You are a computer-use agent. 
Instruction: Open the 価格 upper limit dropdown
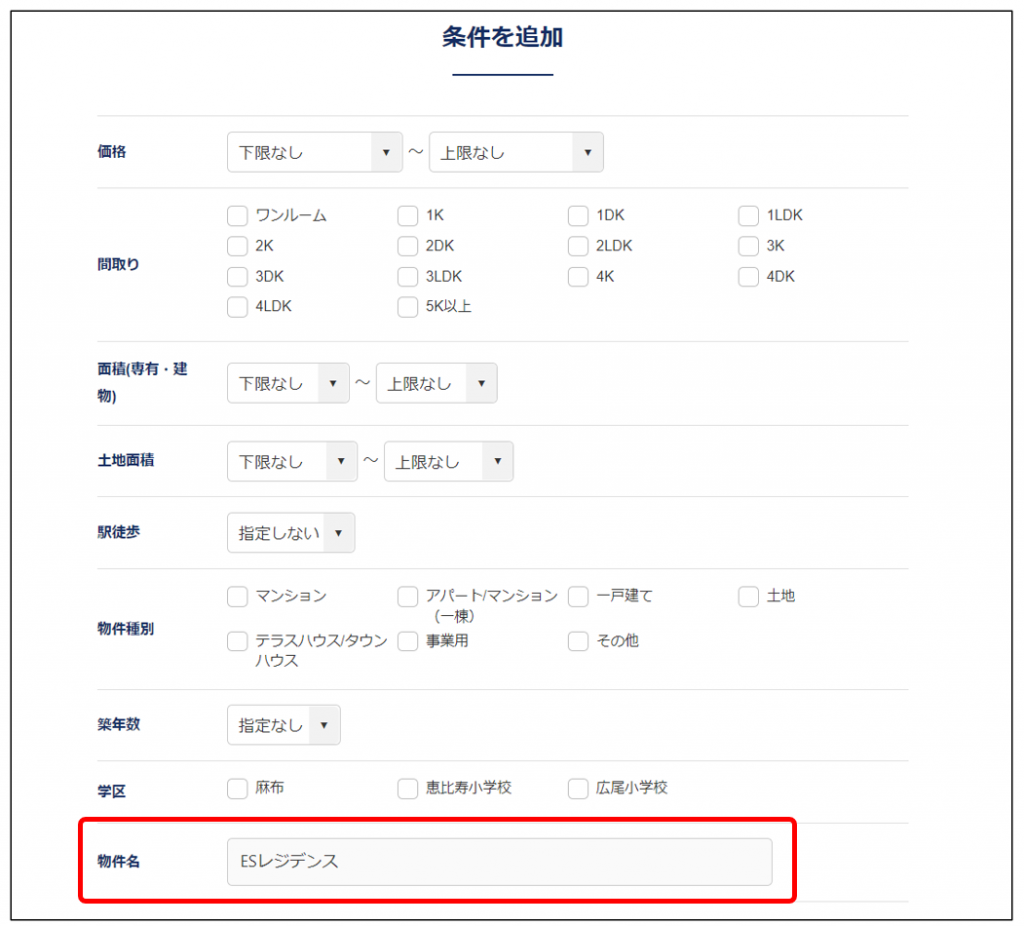pyautogui.click(x=516, y=153)
